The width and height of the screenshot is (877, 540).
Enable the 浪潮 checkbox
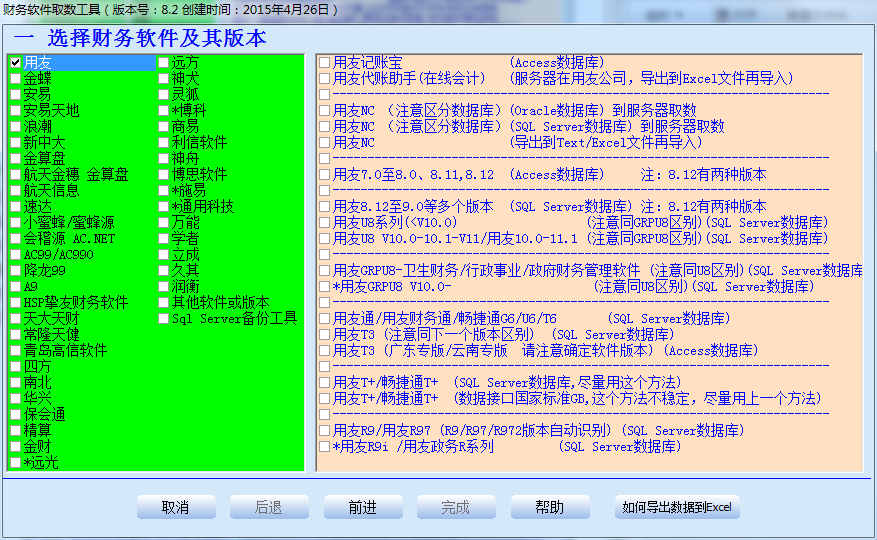[16, 127]
